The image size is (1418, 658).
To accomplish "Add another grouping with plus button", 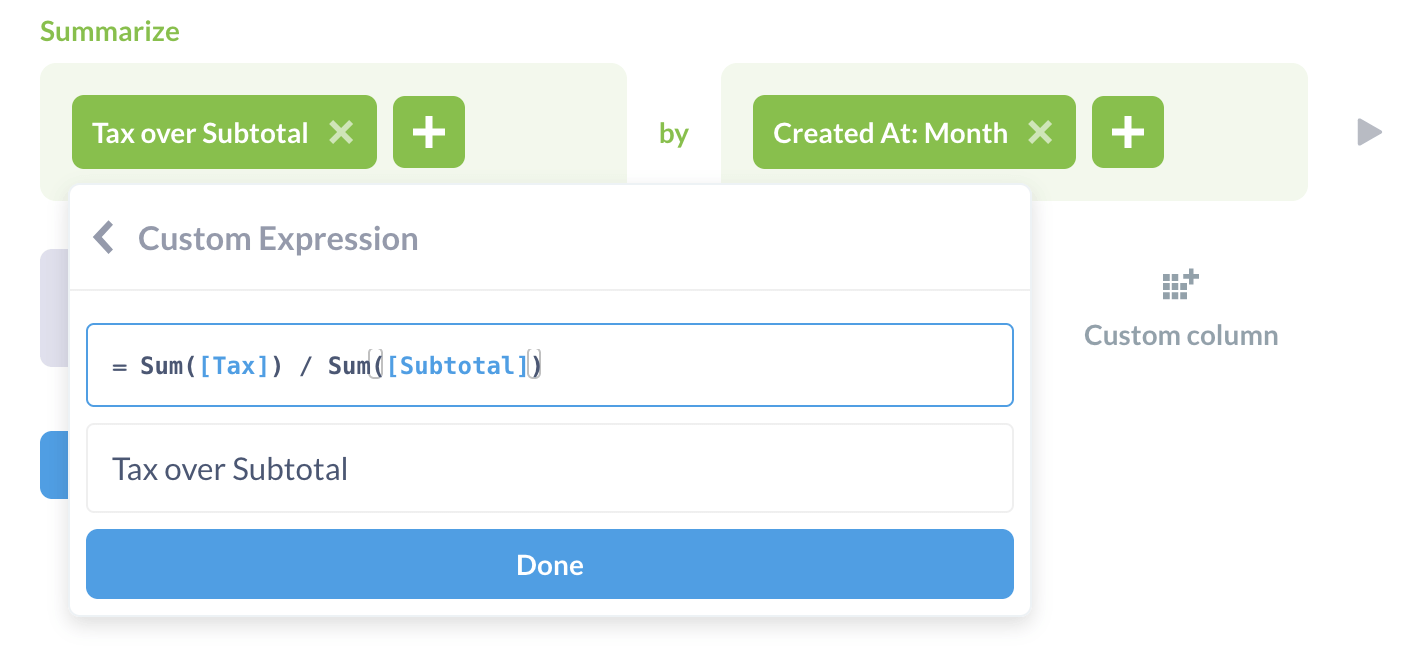I will (x=1127, y=133).
